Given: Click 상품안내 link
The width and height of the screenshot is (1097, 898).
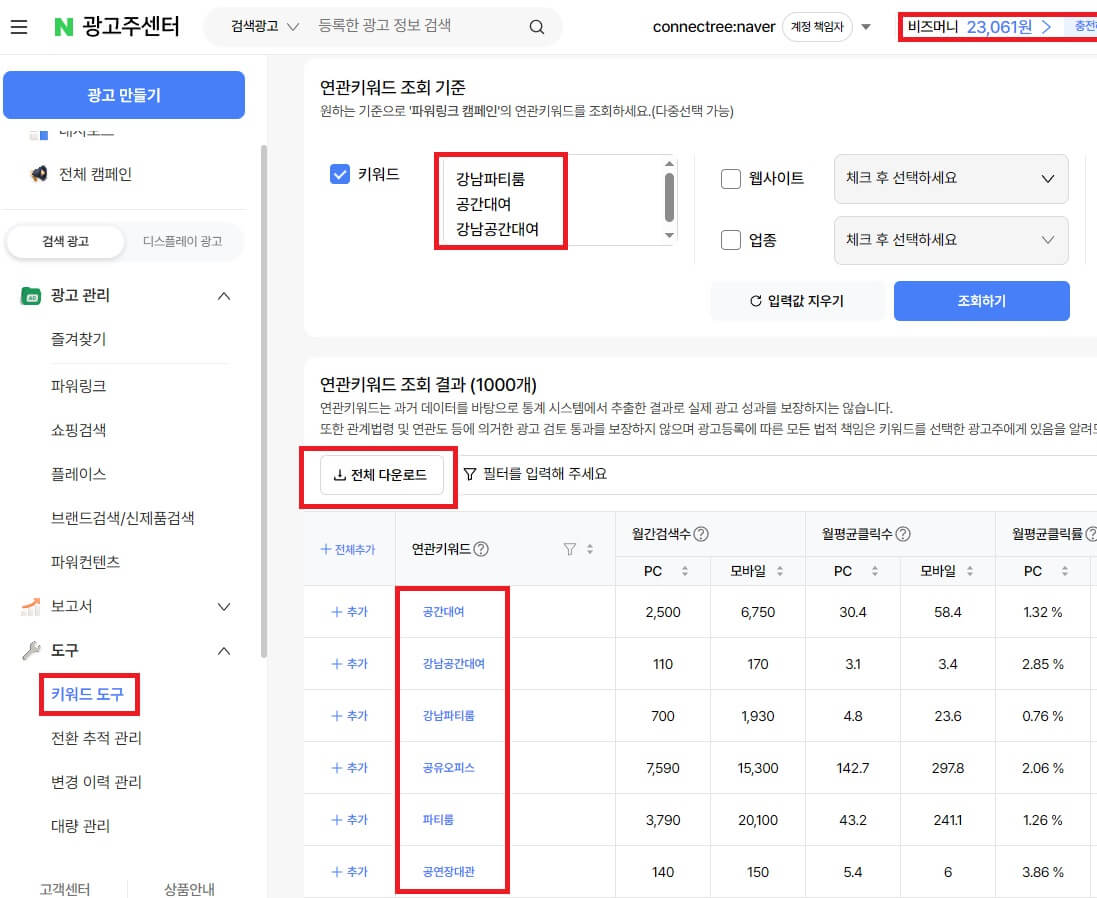Looking at the screenshot, I should [x=189, y=889].
